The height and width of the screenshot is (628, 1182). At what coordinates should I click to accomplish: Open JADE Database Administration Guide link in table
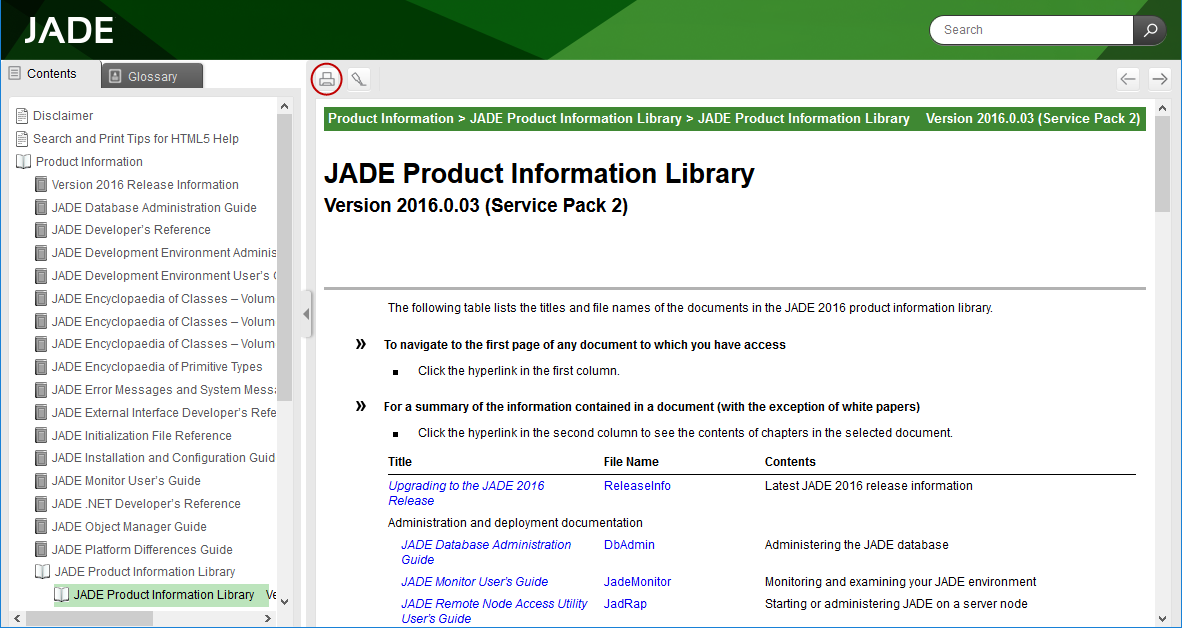[486, 552]
